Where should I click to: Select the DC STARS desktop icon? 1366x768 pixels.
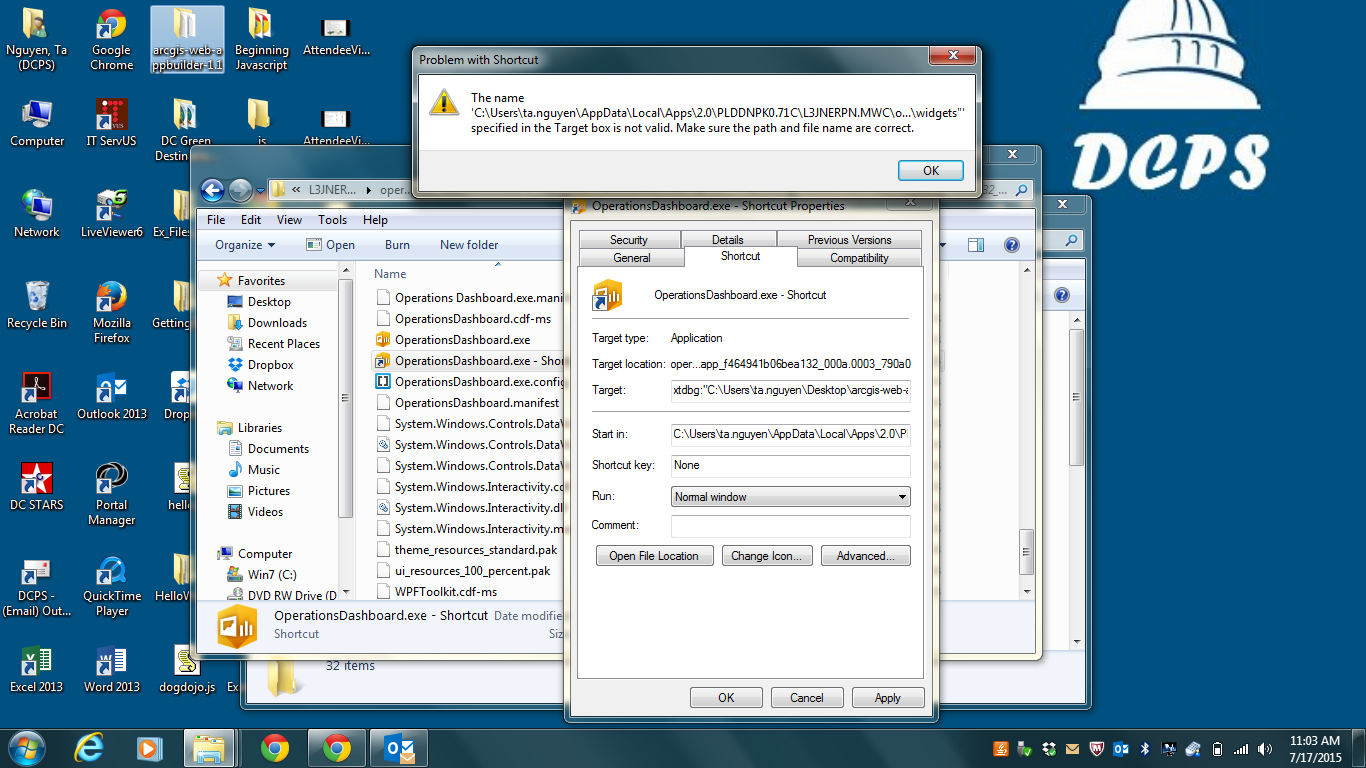pyautogui.click(x=37, y=487)
